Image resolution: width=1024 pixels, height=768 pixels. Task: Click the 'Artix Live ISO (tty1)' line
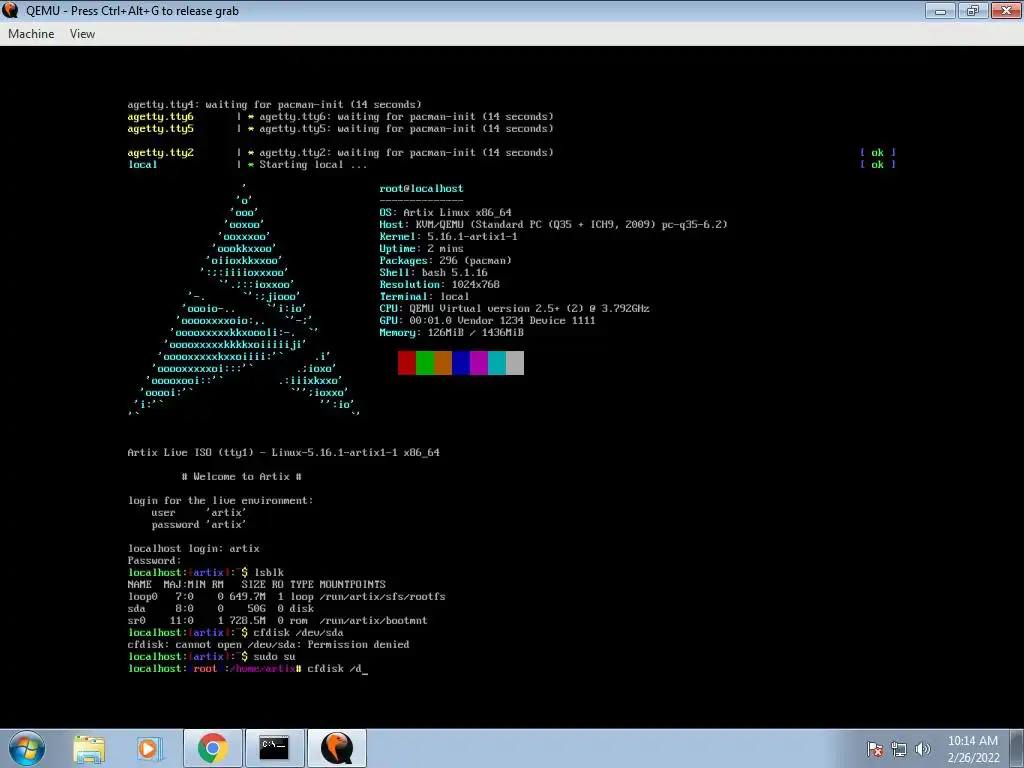pyautogui.click(x=283, y=453)
